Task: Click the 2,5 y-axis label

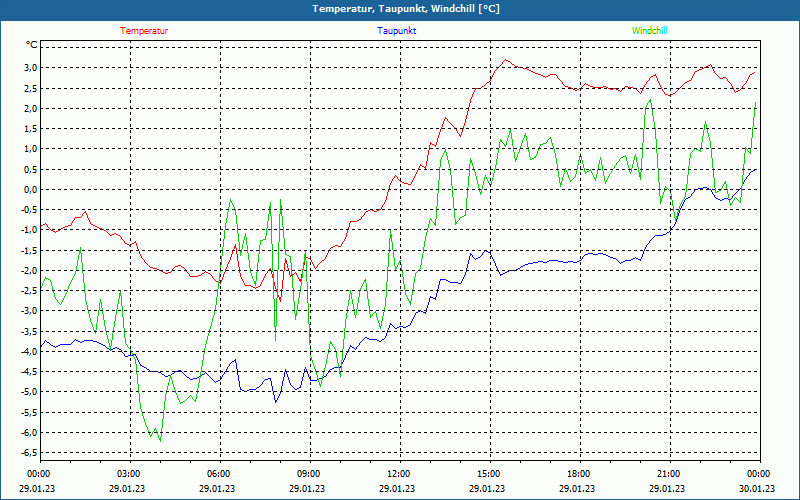Action: click(x=31, y=88)
